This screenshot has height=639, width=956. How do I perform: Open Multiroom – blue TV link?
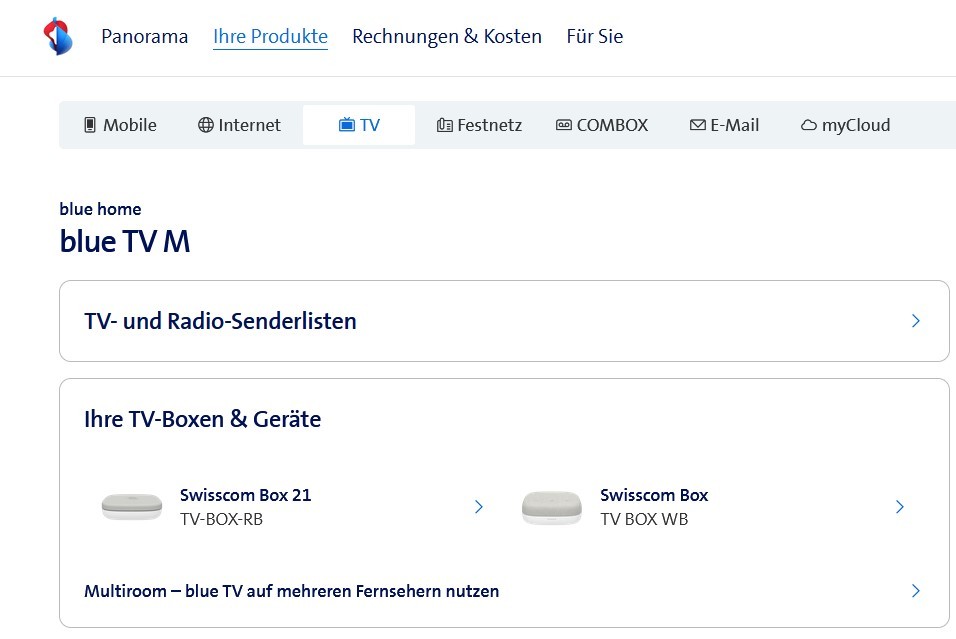(291, 591)
